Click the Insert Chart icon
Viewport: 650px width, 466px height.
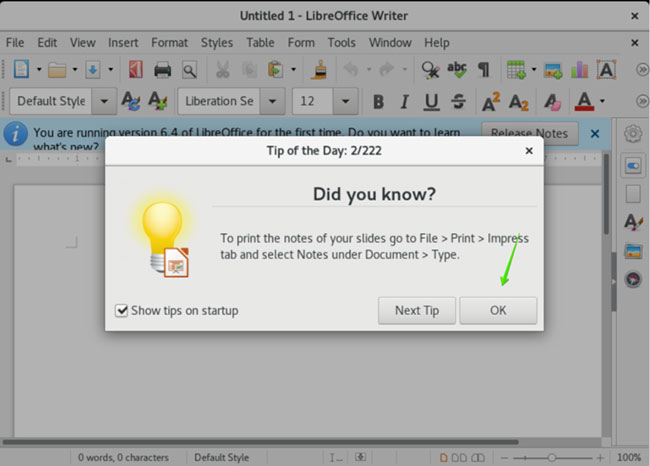579,70
